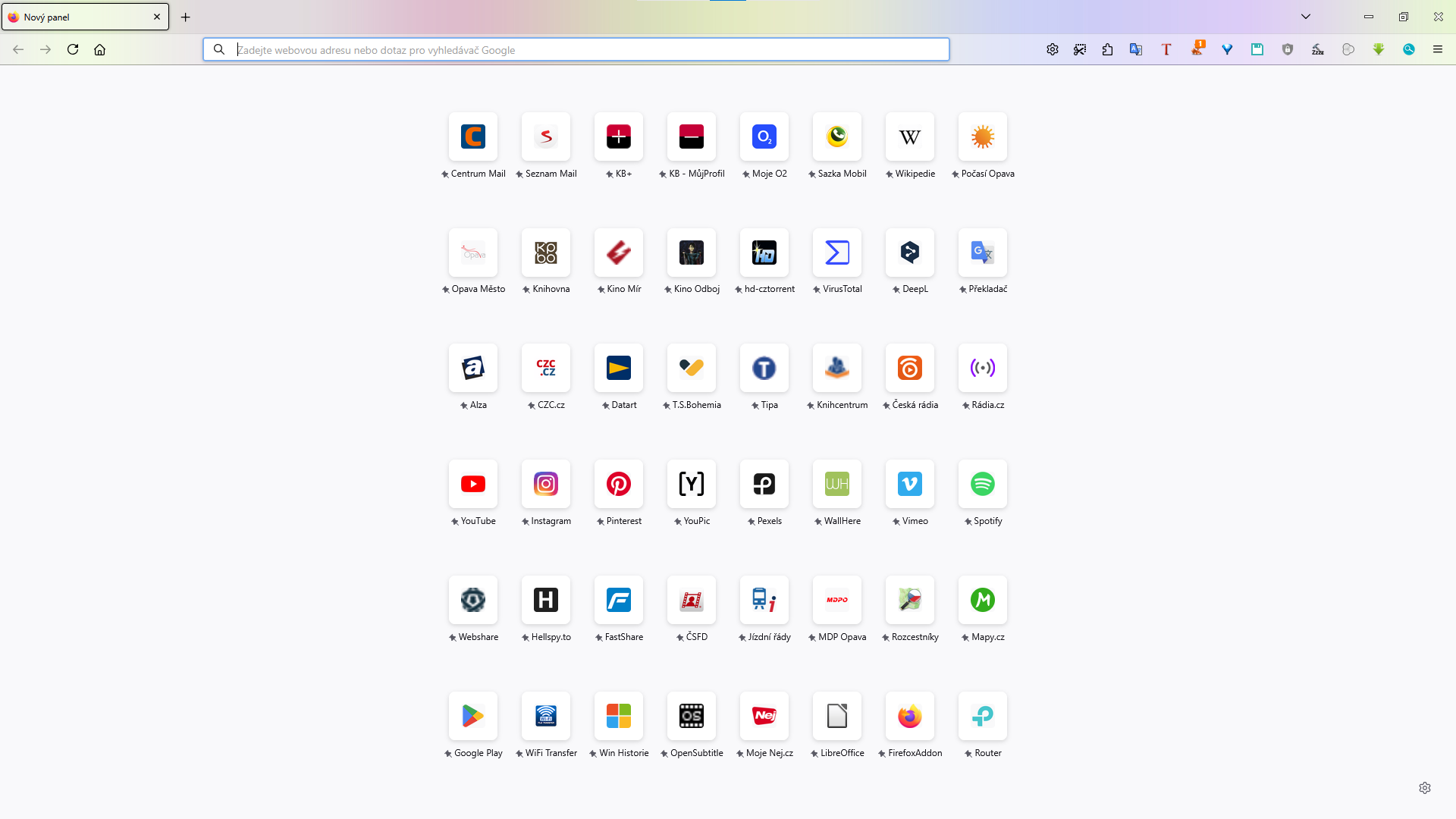The width and height of the screenshot is (1456, 819).
Task: Open the Vimeo shortcut
Action: pyautogui.click(x=910, y=485)
